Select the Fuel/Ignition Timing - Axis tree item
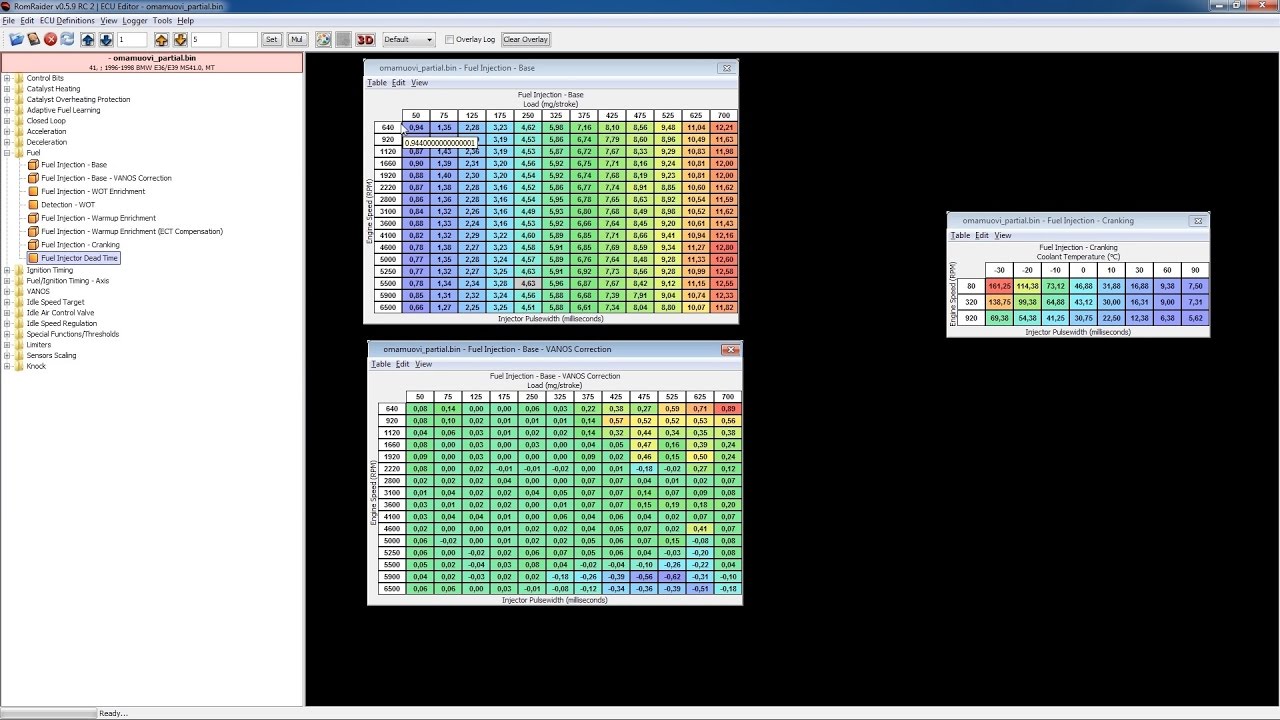 pyautogui.click(x=68, y=281)
